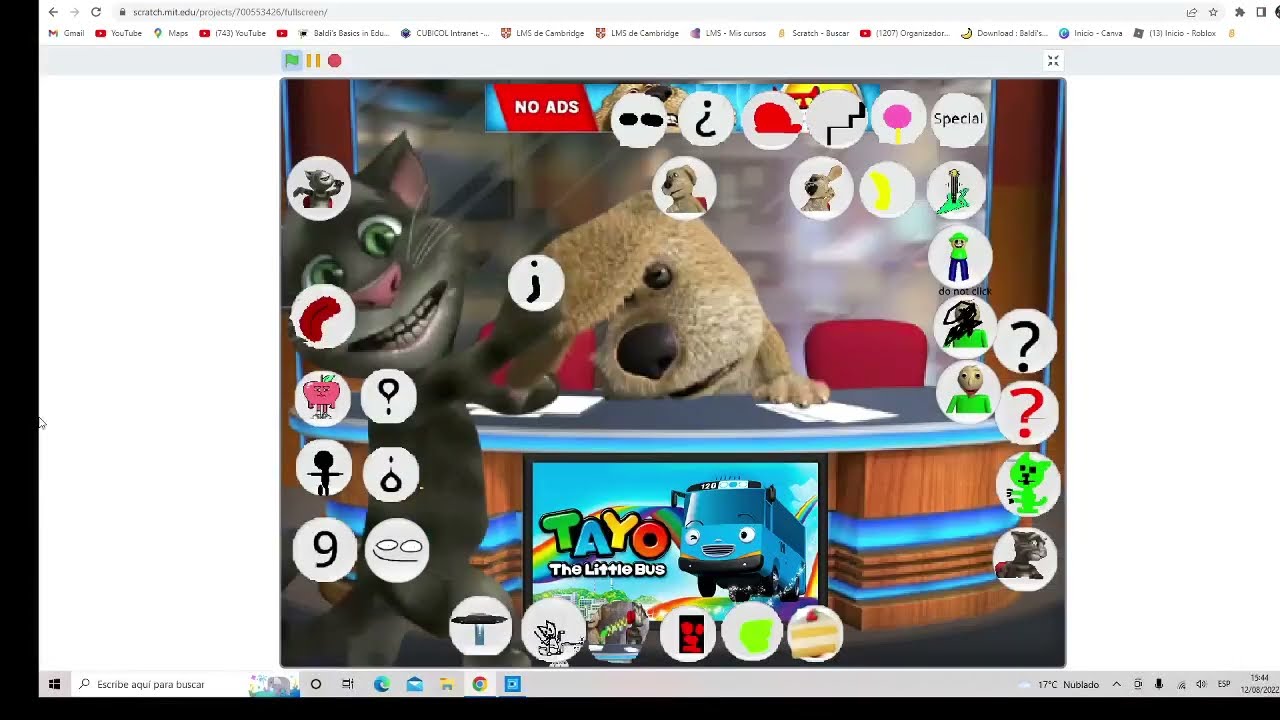1280x720 pixels.
Task: Open the Baldi's Basics in Edu bookmark
Action: (343, 33)
